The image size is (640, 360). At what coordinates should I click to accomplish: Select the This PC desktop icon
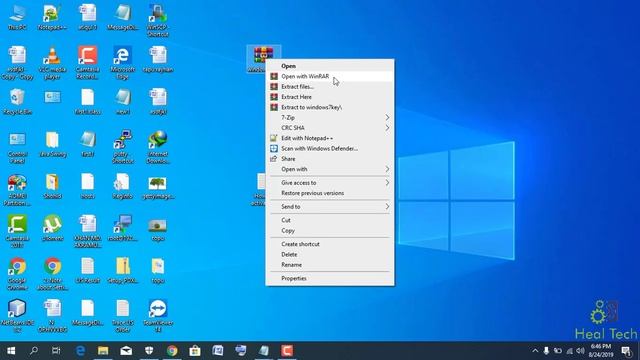[x=17, y=17]
